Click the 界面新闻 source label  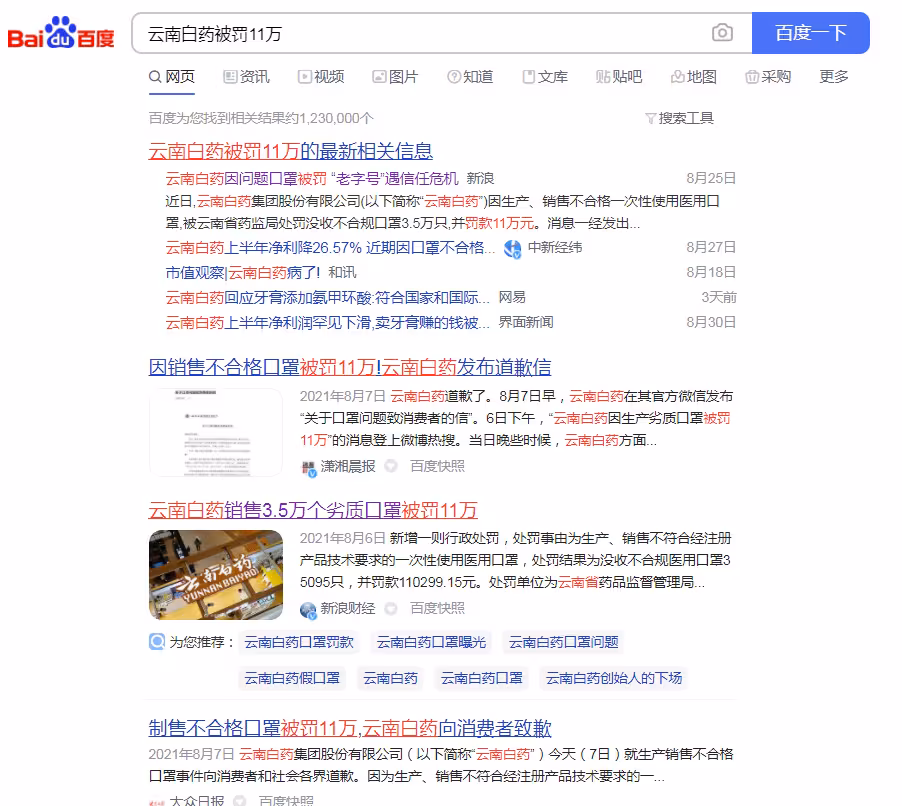click(526, 322)
